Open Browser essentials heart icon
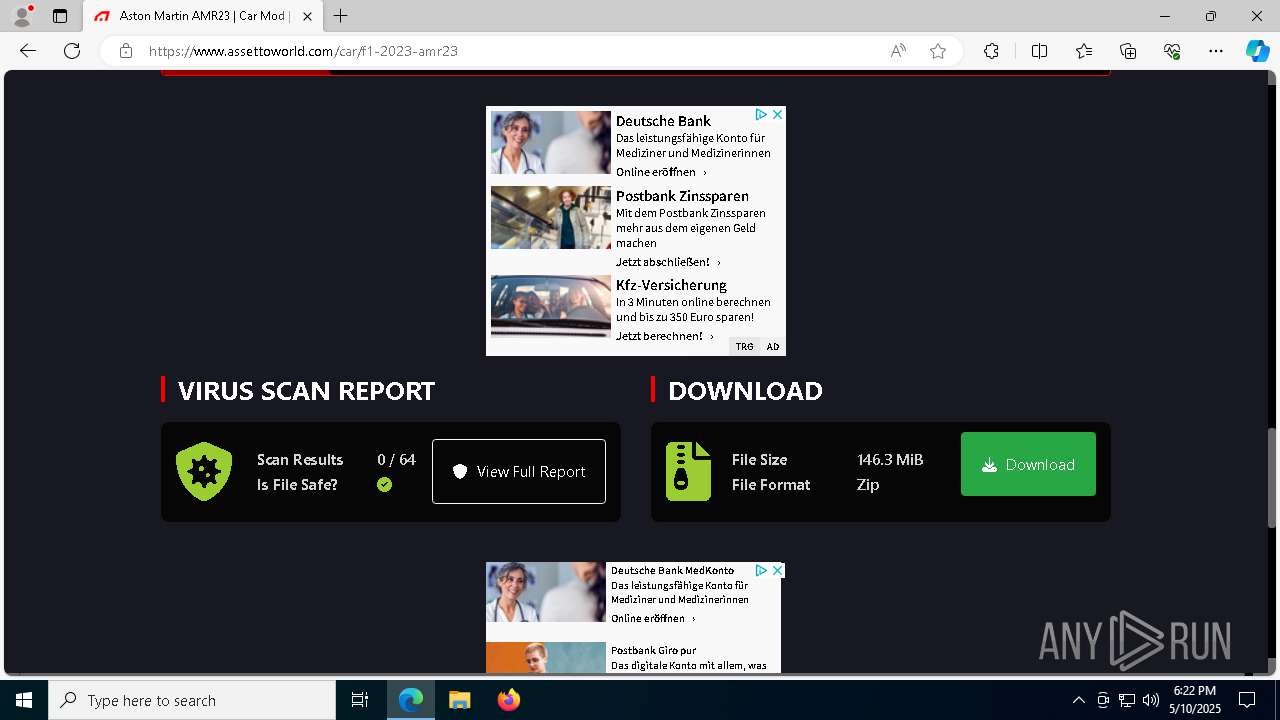This screenshot has height=720, width=1280. [1172, 51]
